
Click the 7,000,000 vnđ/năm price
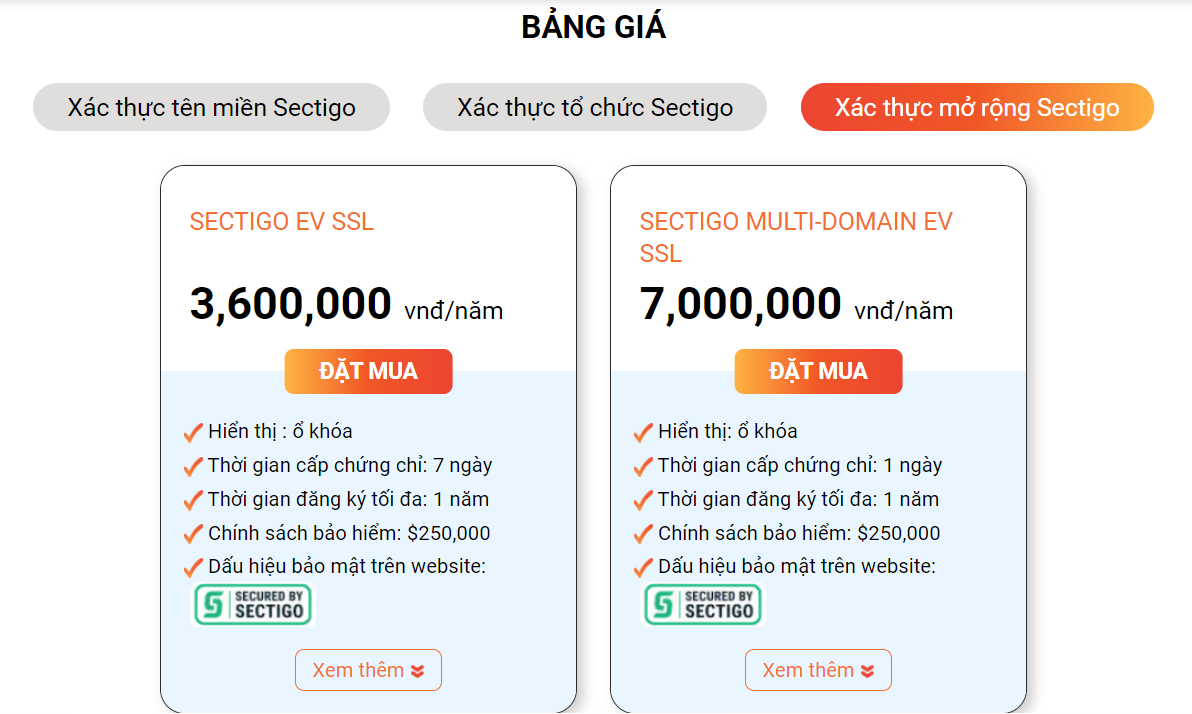point(796,304)
